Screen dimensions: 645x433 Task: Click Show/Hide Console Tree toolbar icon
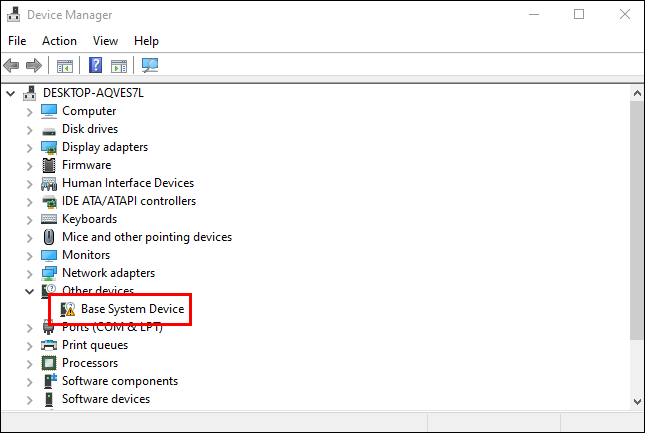pyautogui.click(x=64, y=66)
